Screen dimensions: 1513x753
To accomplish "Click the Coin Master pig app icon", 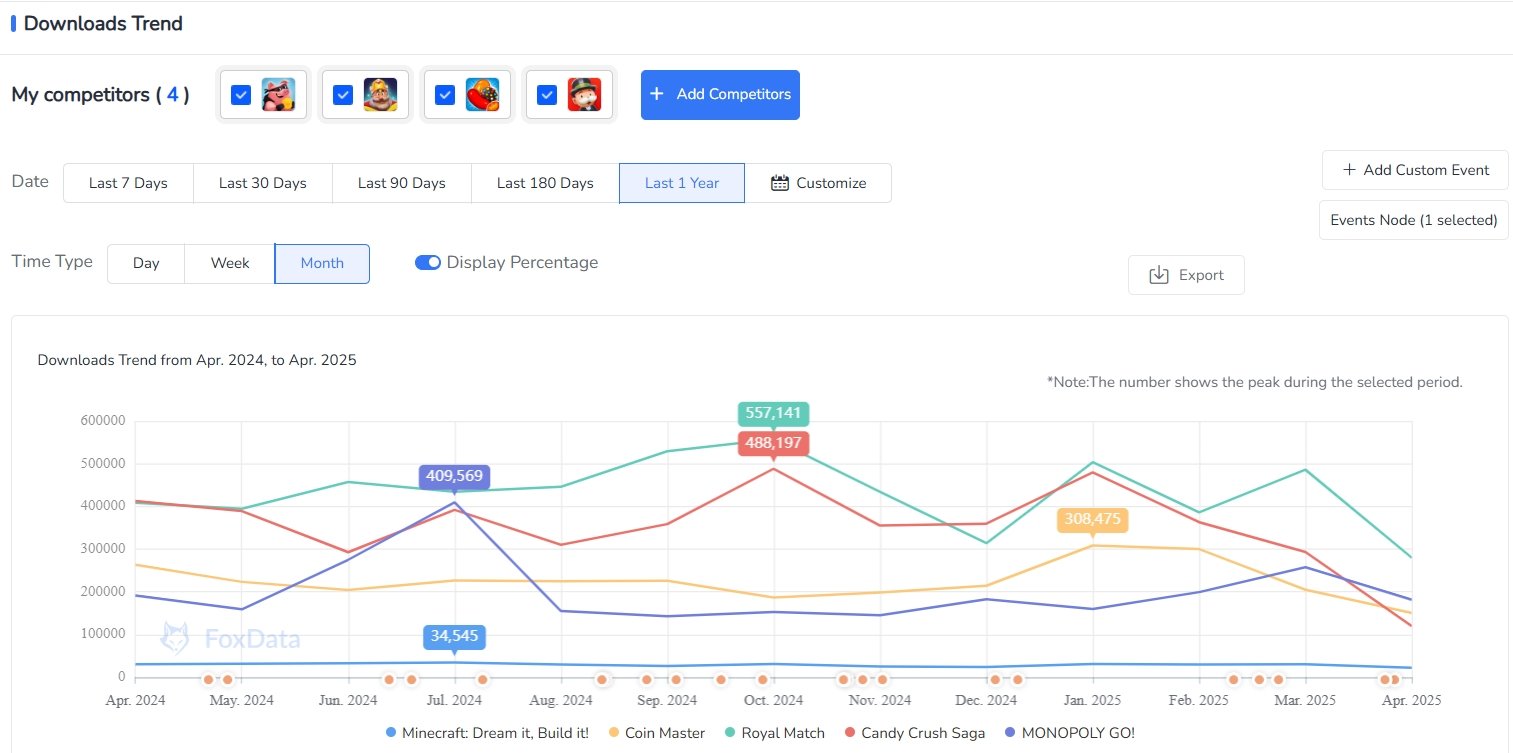I will 278,95.
